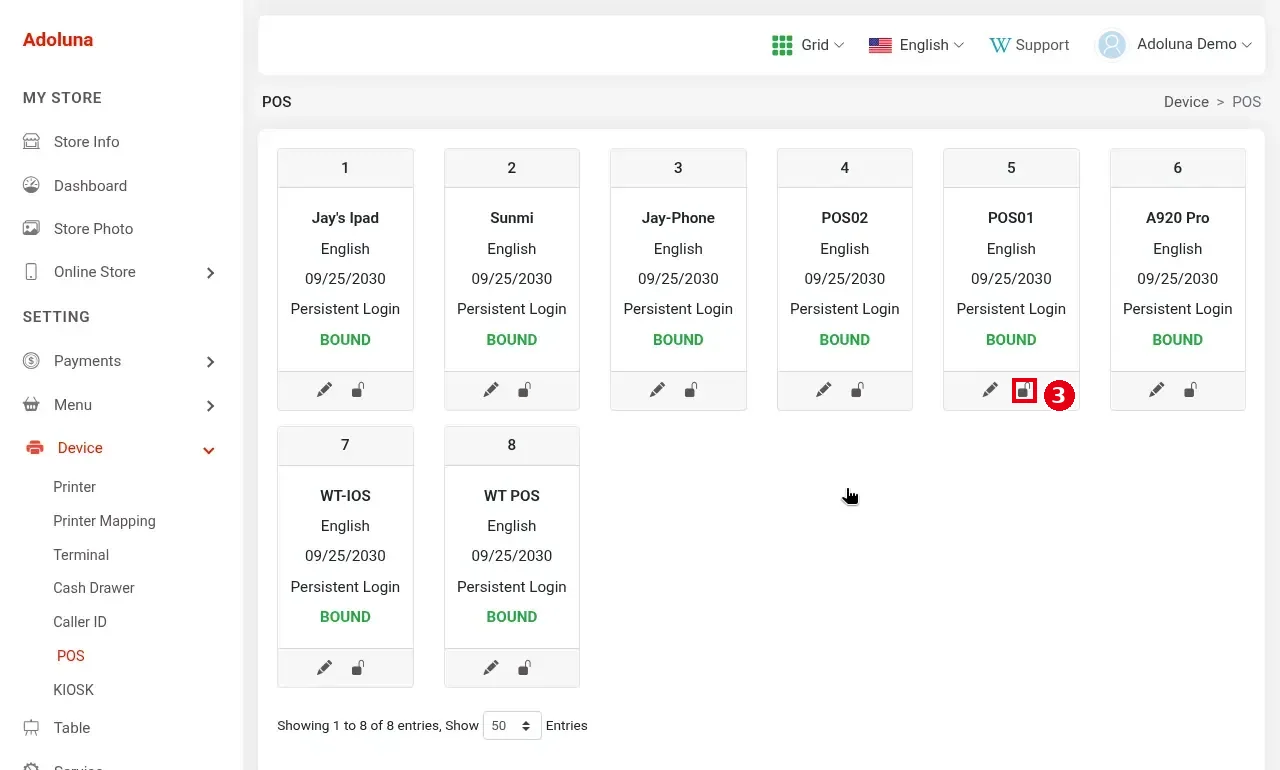Click the A920 Pro device name

coord(1177,218)
